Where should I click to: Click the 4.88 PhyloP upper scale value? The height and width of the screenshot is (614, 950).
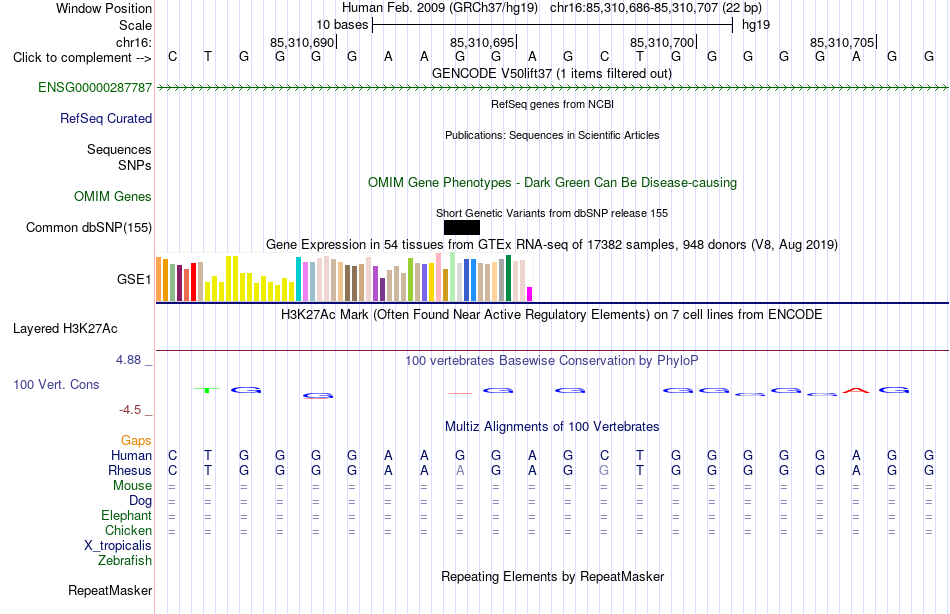coord(128,360)
